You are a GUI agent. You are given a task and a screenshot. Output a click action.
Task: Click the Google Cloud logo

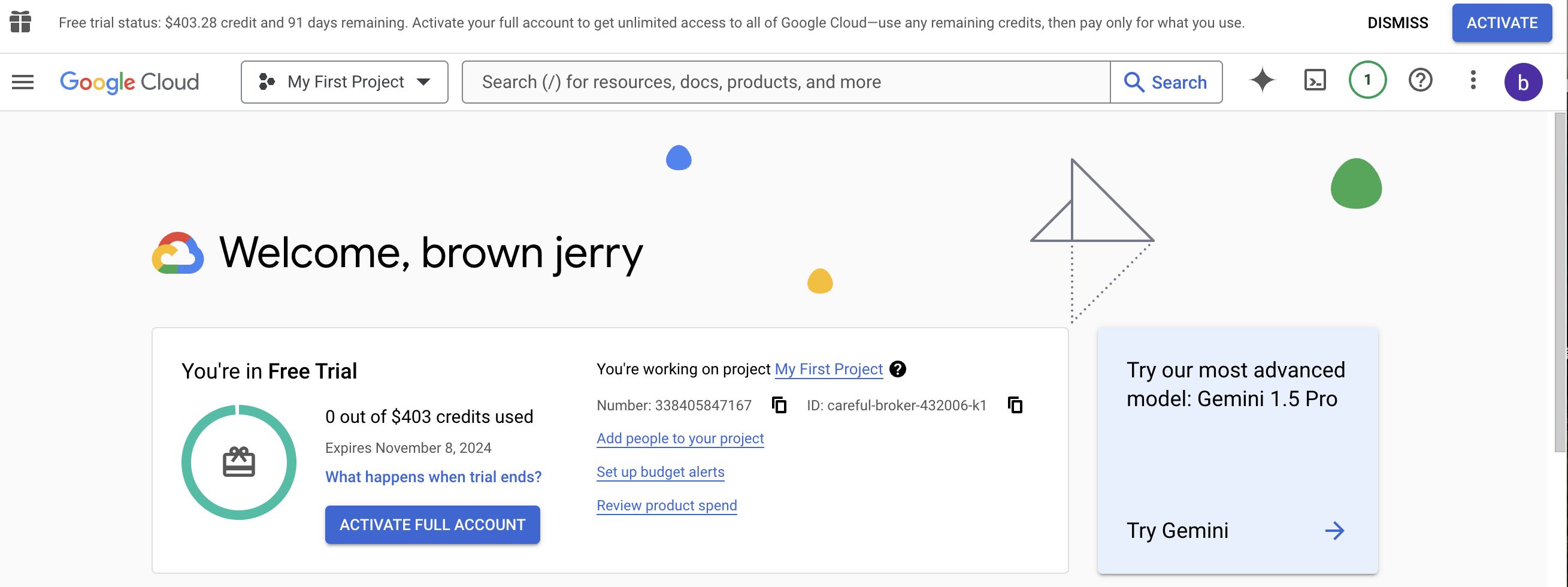[129, 82]
